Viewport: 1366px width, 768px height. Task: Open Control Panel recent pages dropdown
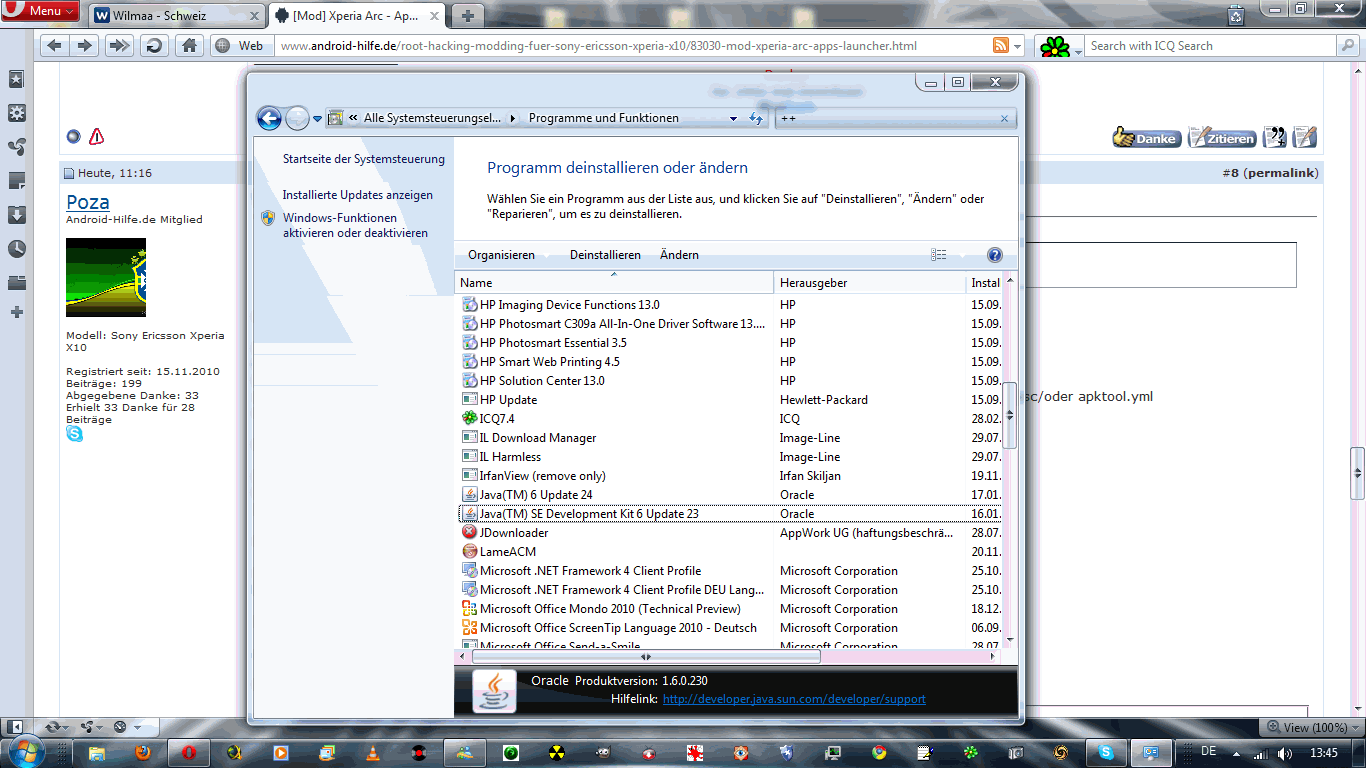[318, 118]
